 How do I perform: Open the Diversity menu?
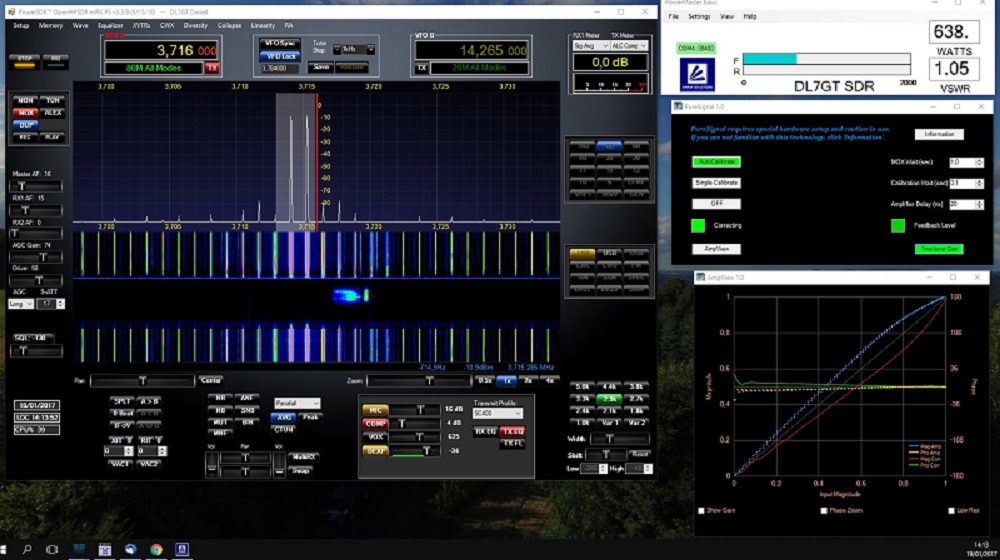point(195,26)
